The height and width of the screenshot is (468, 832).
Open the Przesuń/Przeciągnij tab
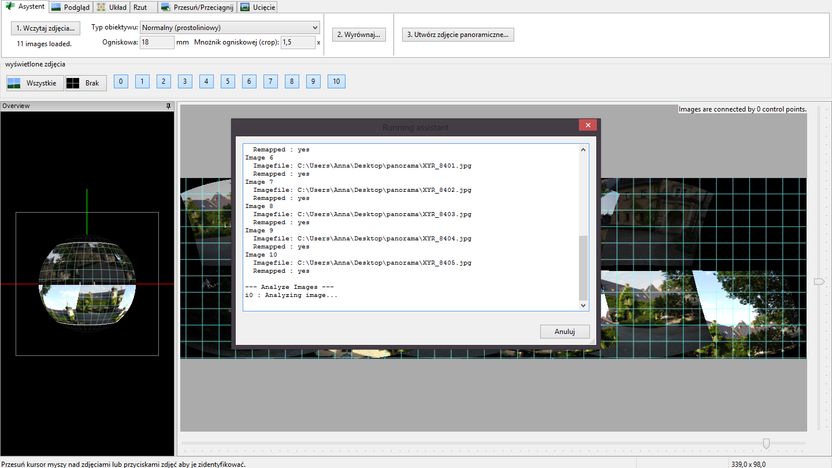(197, 7)
